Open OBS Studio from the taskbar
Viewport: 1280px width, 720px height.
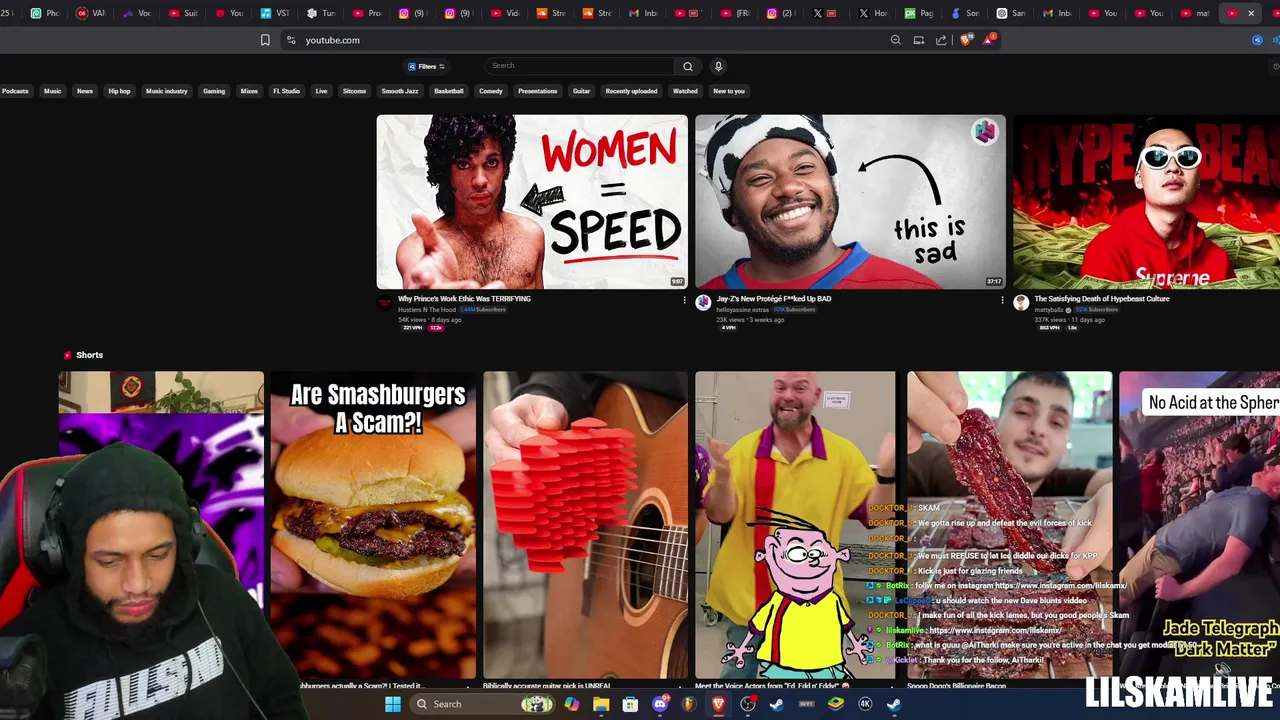point(748,704)
